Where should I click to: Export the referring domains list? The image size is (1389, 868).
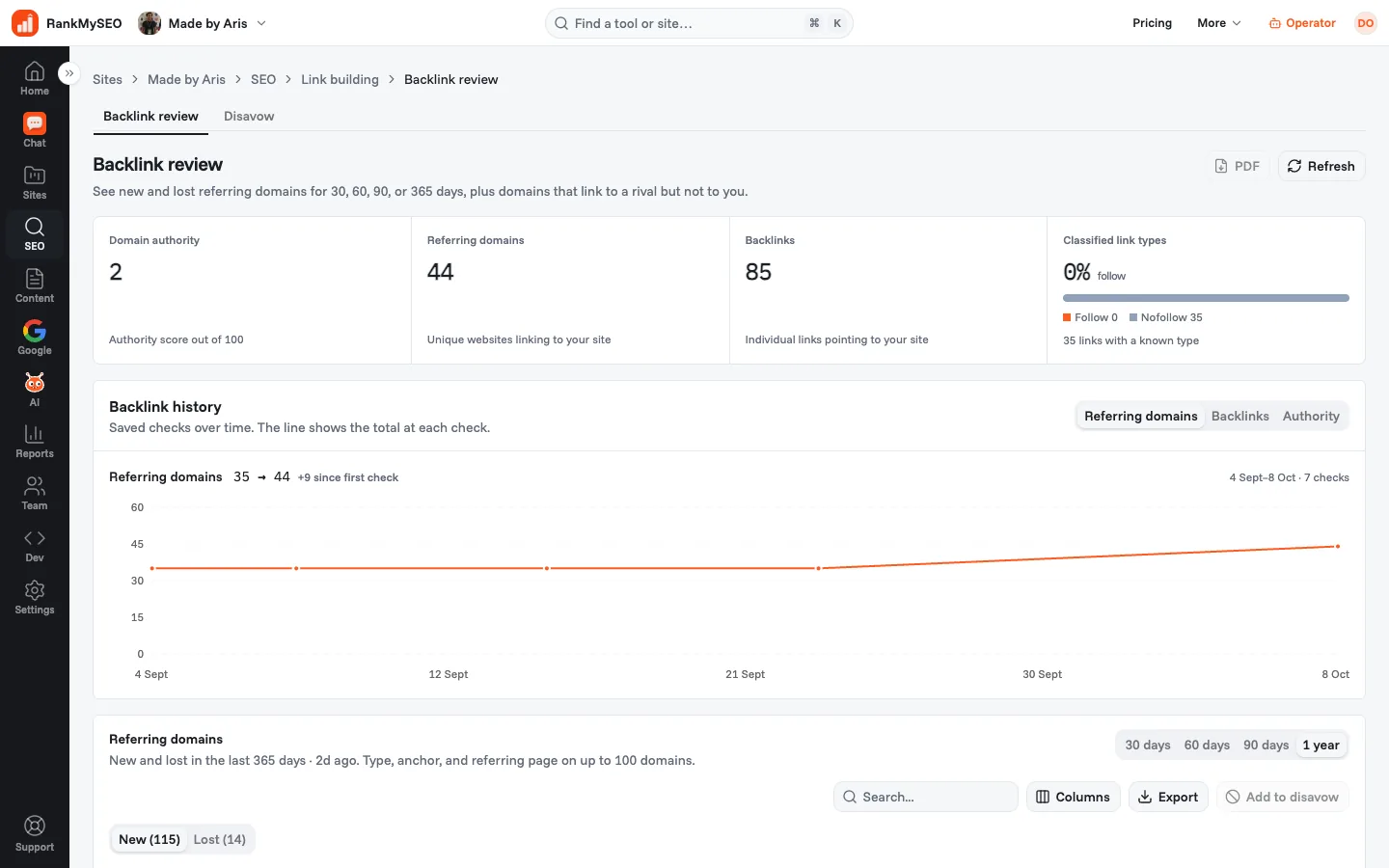click(1168, 797)
